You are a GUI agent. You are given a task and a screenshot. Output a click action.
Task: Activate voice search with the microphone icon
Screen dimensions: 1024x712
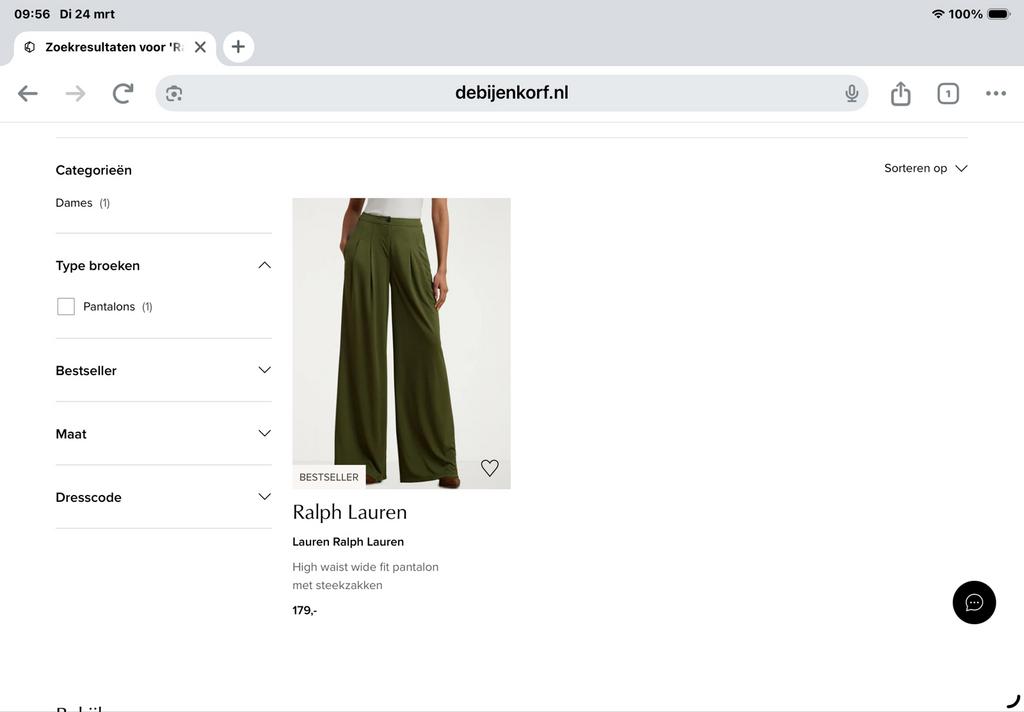[851, 92]
